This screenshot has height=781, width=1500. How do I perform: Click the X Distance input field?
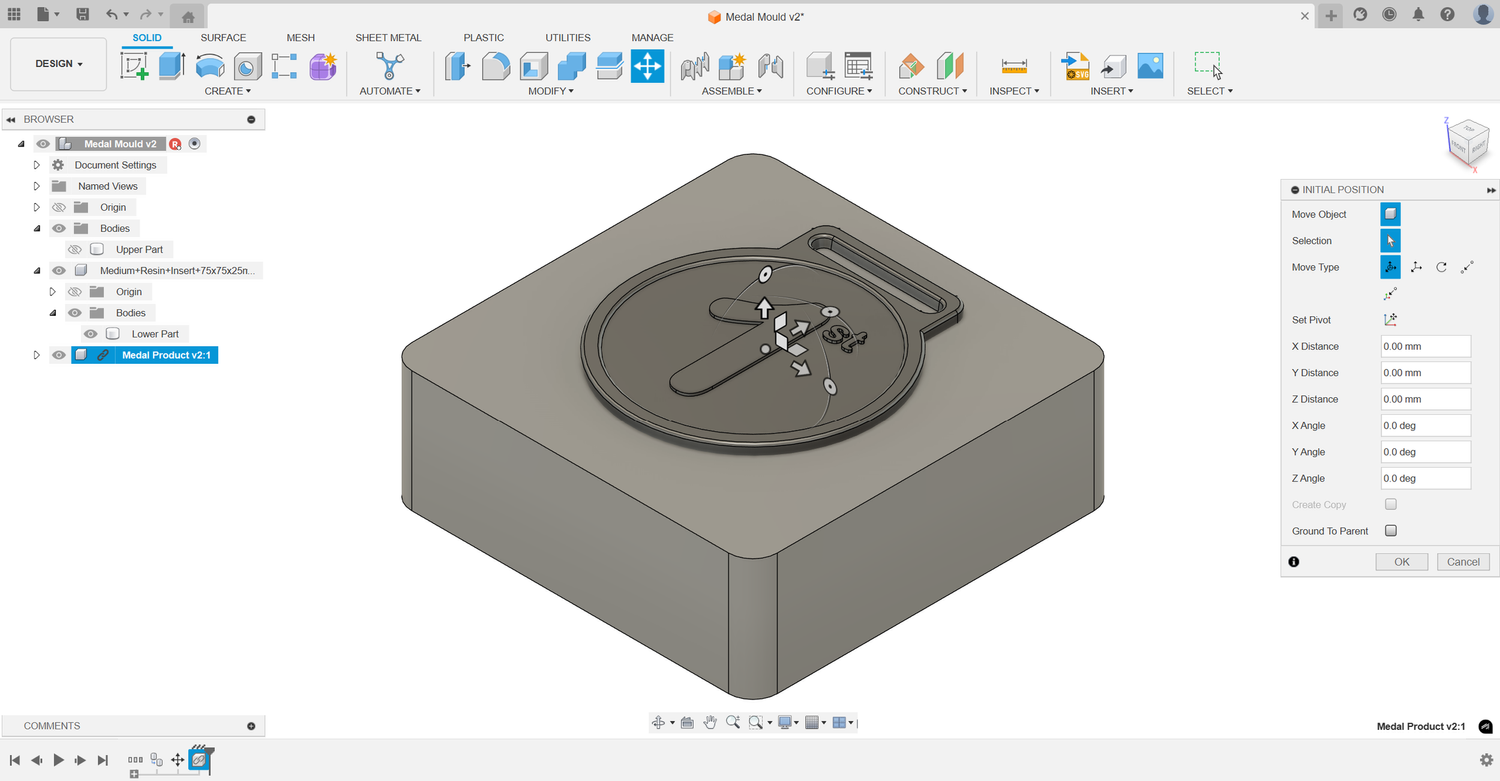tap(1425, 346)
